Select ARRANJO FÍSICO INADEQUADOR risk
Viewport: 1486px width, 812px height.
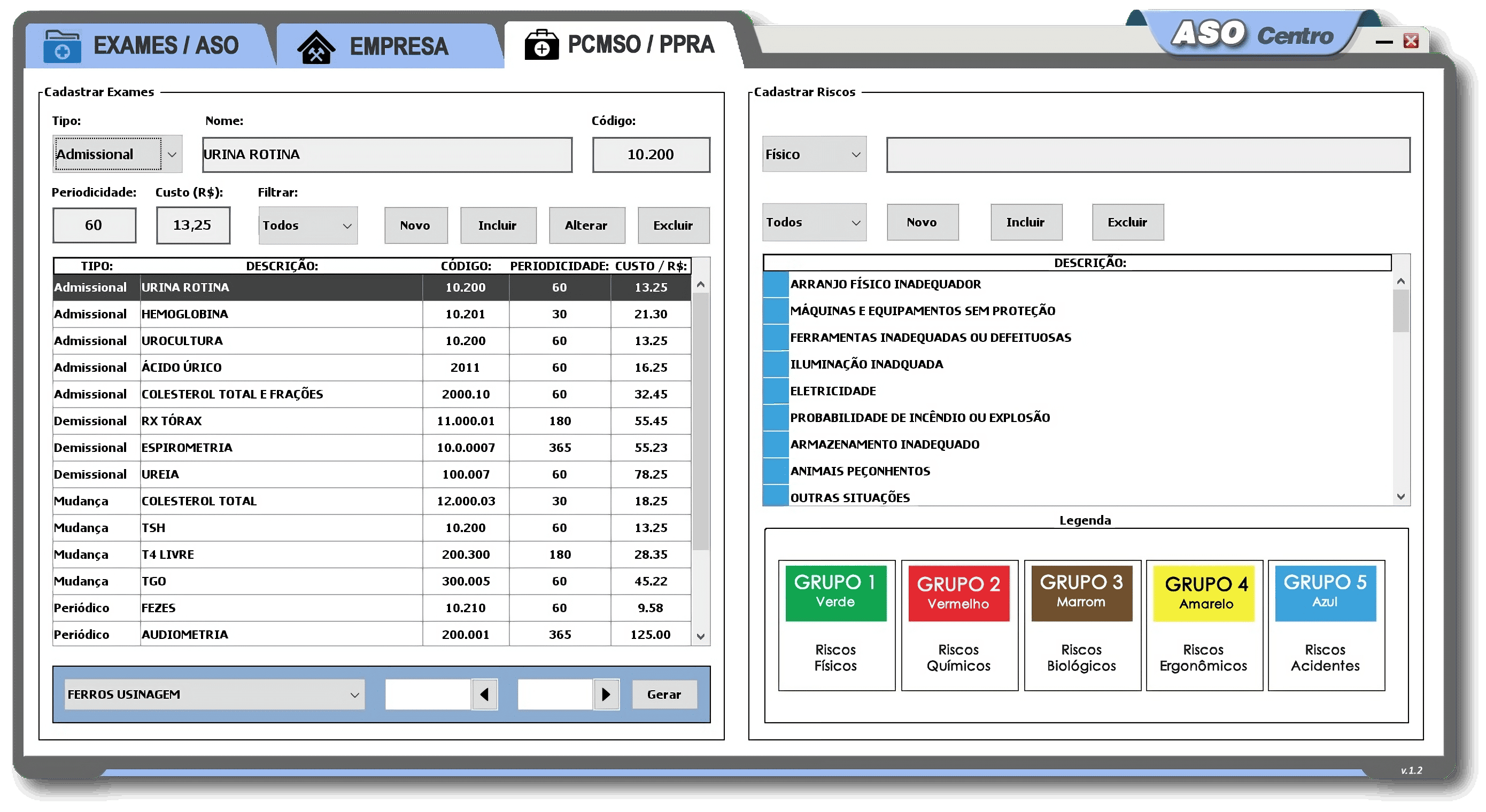pyautogui.click(x=1078, y=284)
